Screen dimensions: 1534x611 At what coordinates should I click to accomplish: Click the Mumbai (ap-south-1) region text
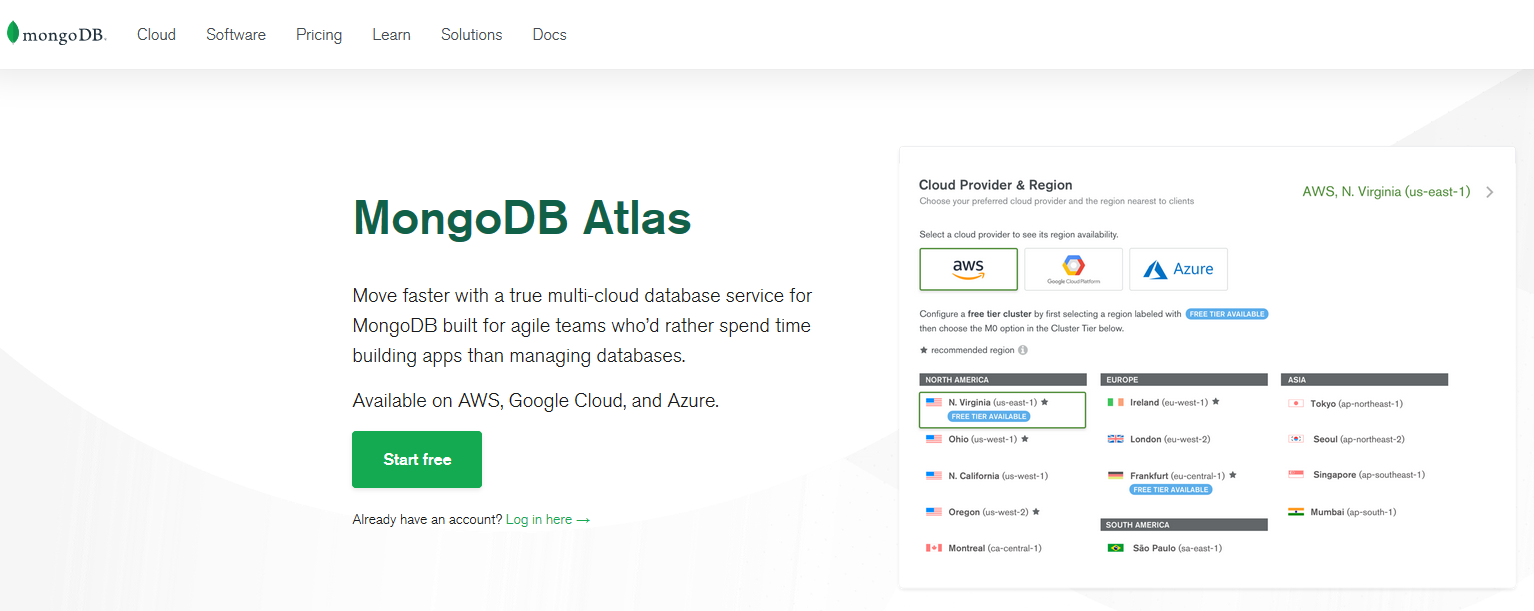click(x=1353, y=512)
